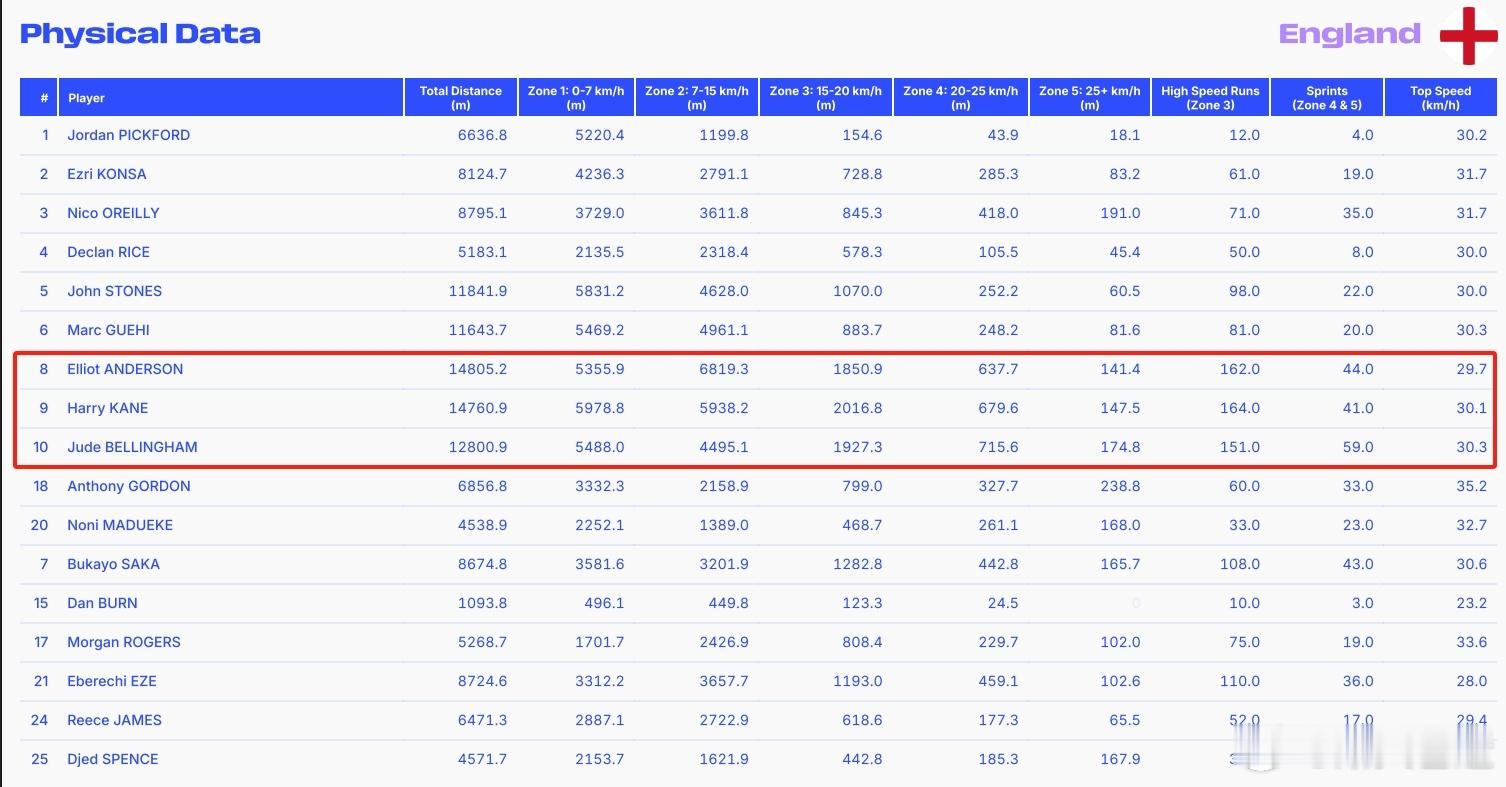
Task: Select the Zone 3: 15-20 km/h header
Action: (x=826, y=98)
